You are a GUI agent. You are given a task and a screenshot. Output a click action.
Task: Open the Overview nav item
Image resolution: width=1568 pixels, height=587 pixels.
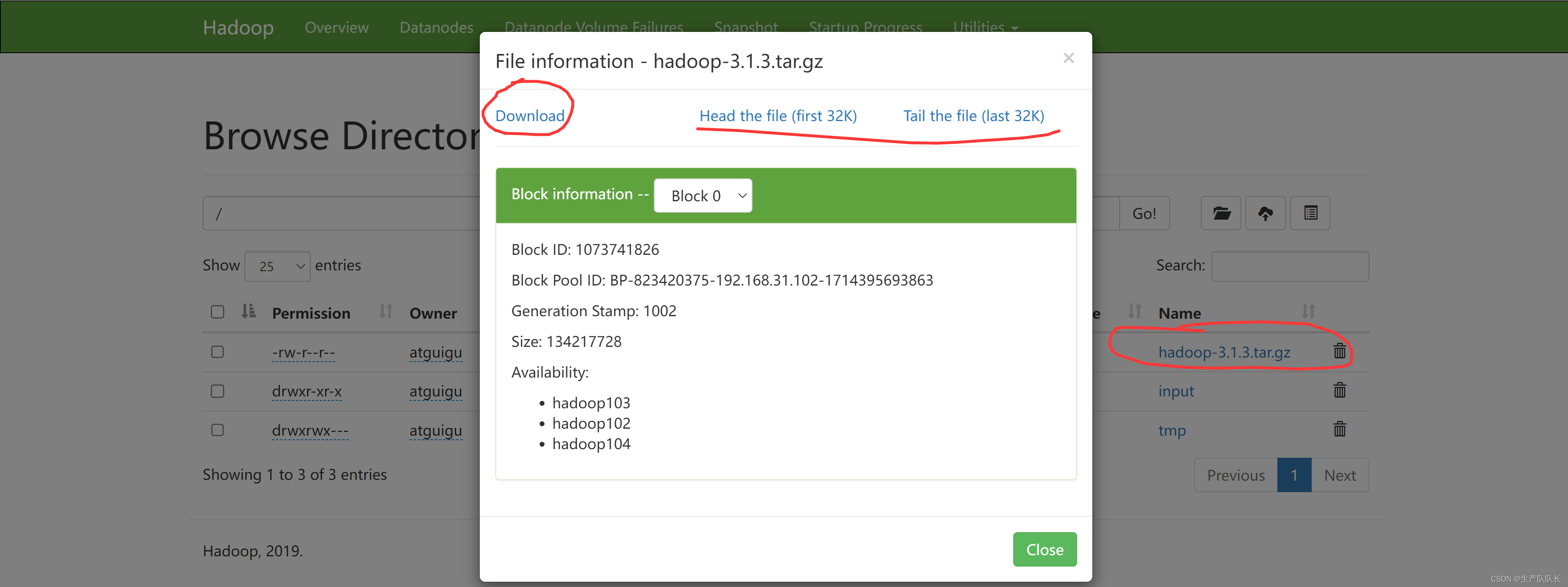(x=336, y=27)
